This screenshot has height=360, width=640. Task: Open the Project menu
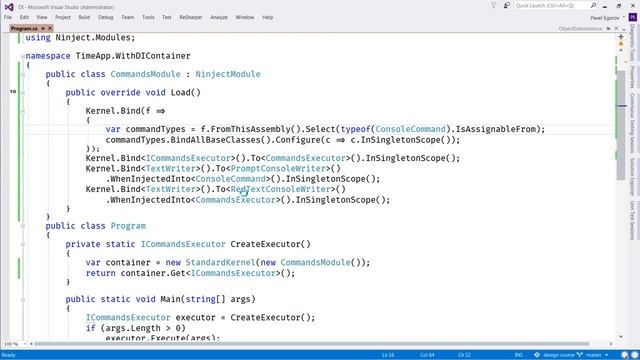point(63,18)
